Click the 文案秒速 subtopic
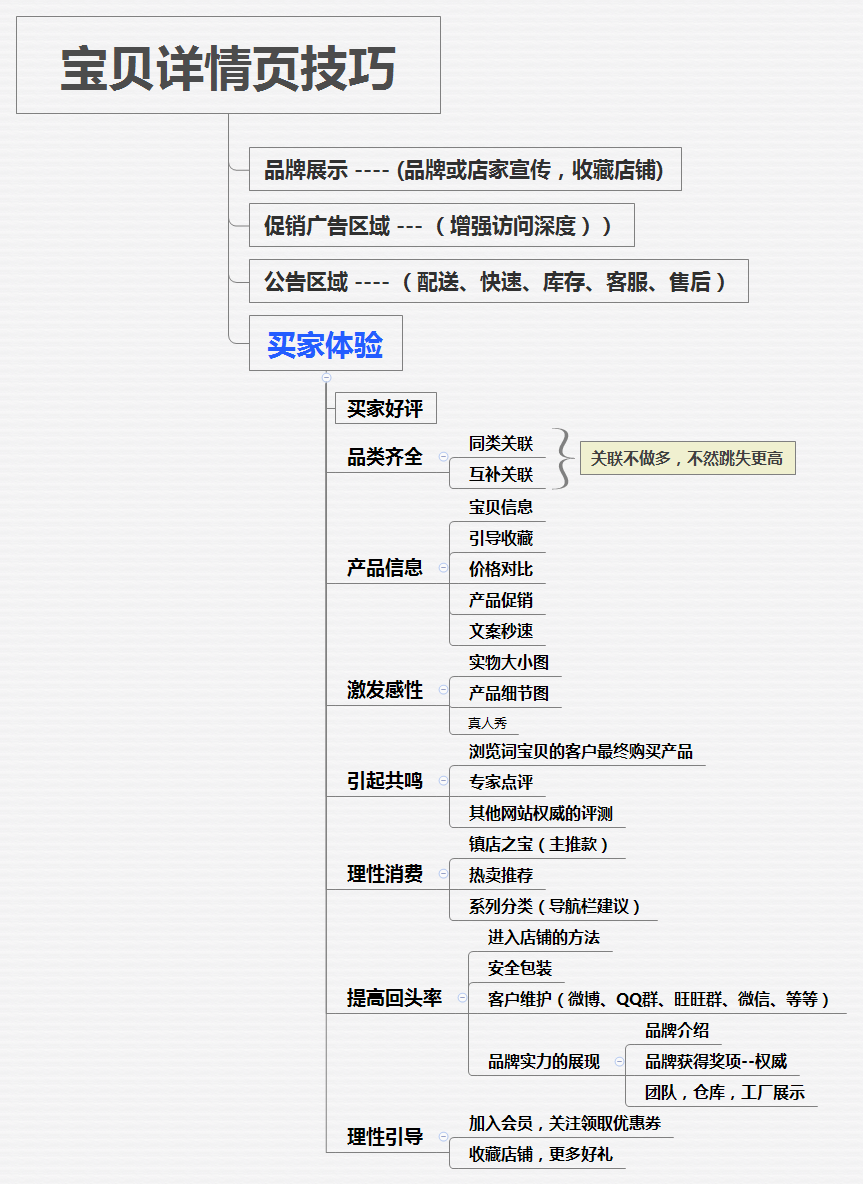The height and width of the screenshot is (1184, 863). pos(501,631)
